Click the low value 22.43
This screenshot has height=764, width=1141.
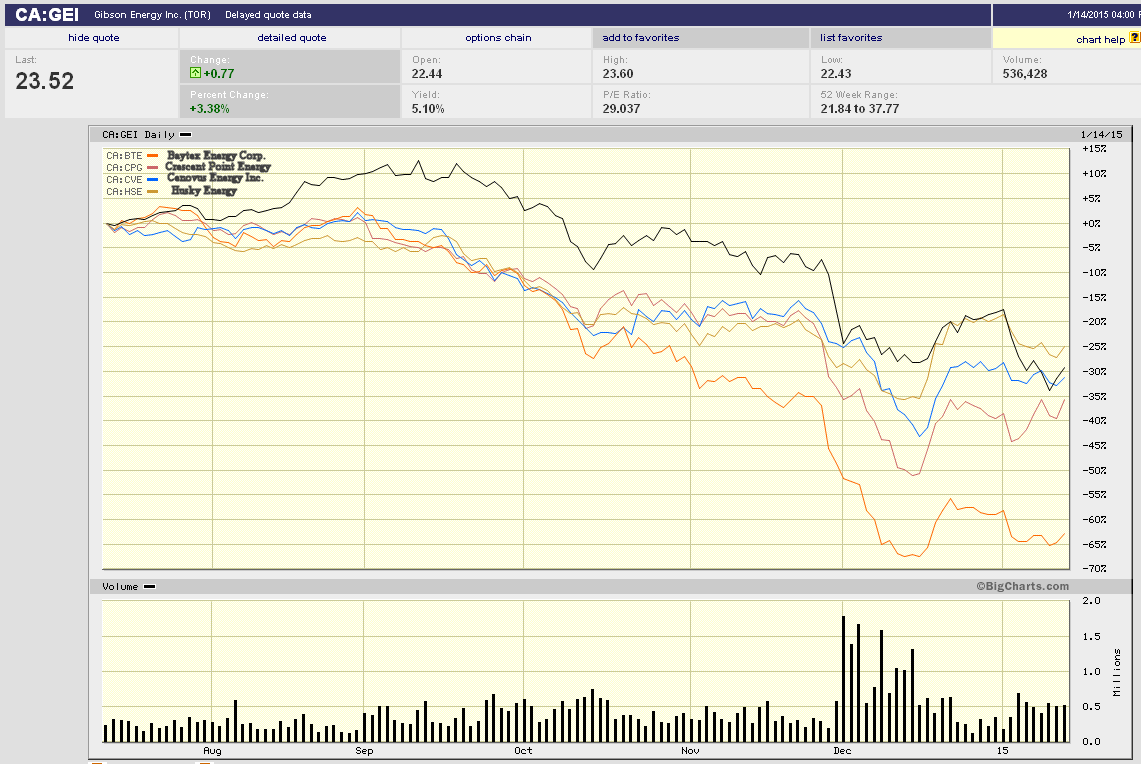[x=836, y=73]
